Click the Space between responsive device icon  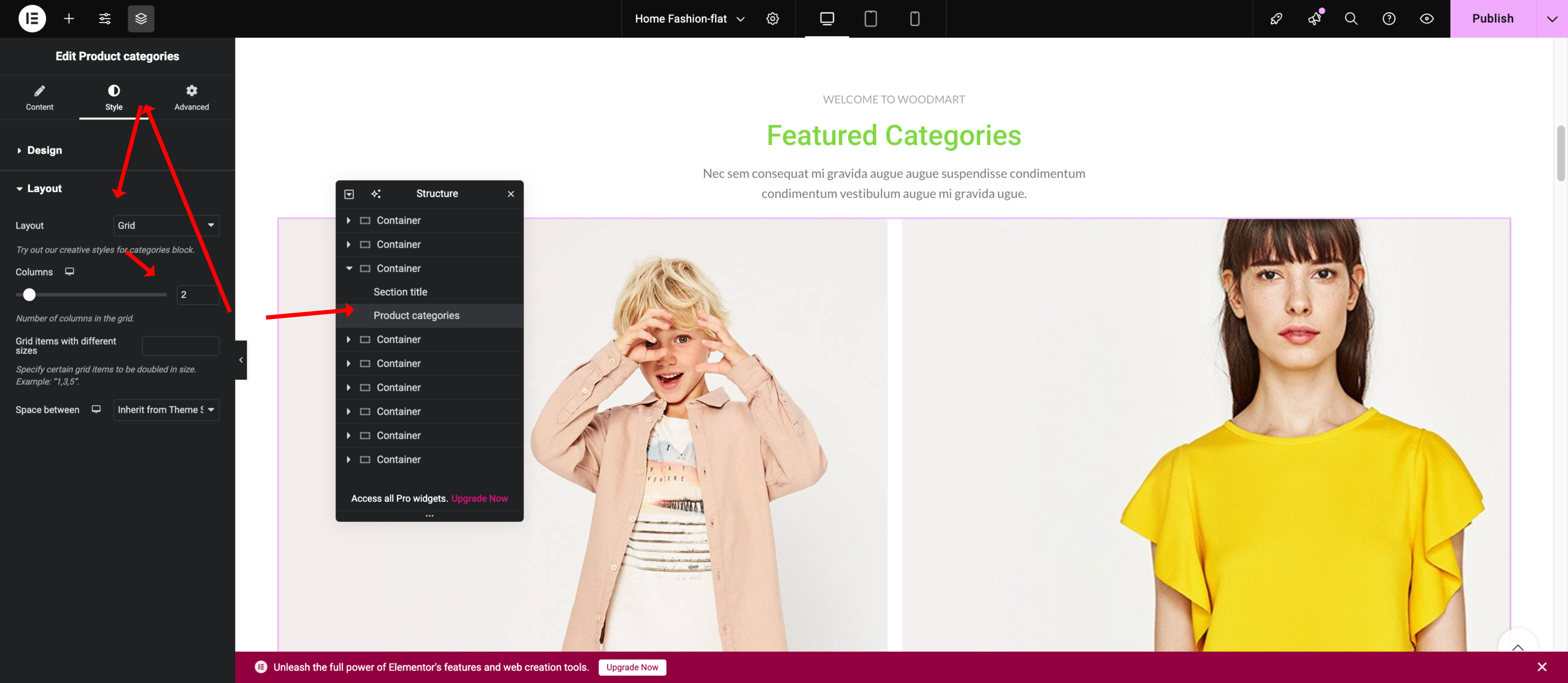click(x=96, y=409)
